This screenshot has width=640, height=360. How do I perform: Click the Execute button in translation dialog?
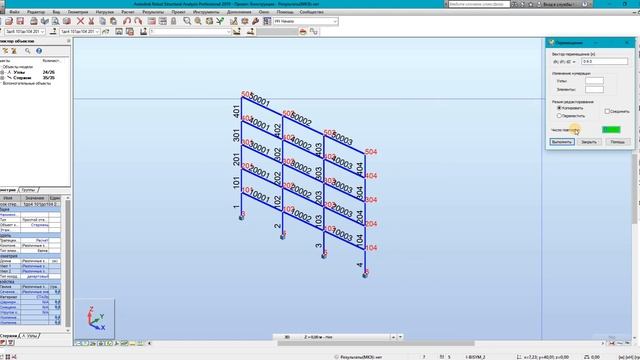562,142
